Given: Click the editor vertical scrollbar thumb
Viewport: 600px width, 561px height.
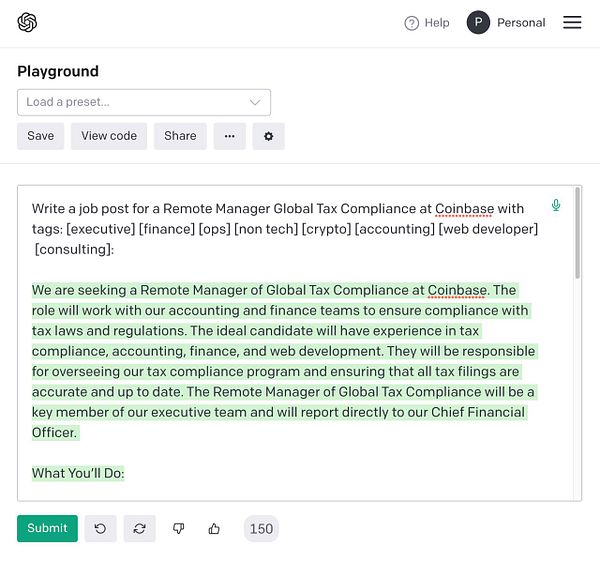Looking at the screenshot, I should [x=577, y=233].
